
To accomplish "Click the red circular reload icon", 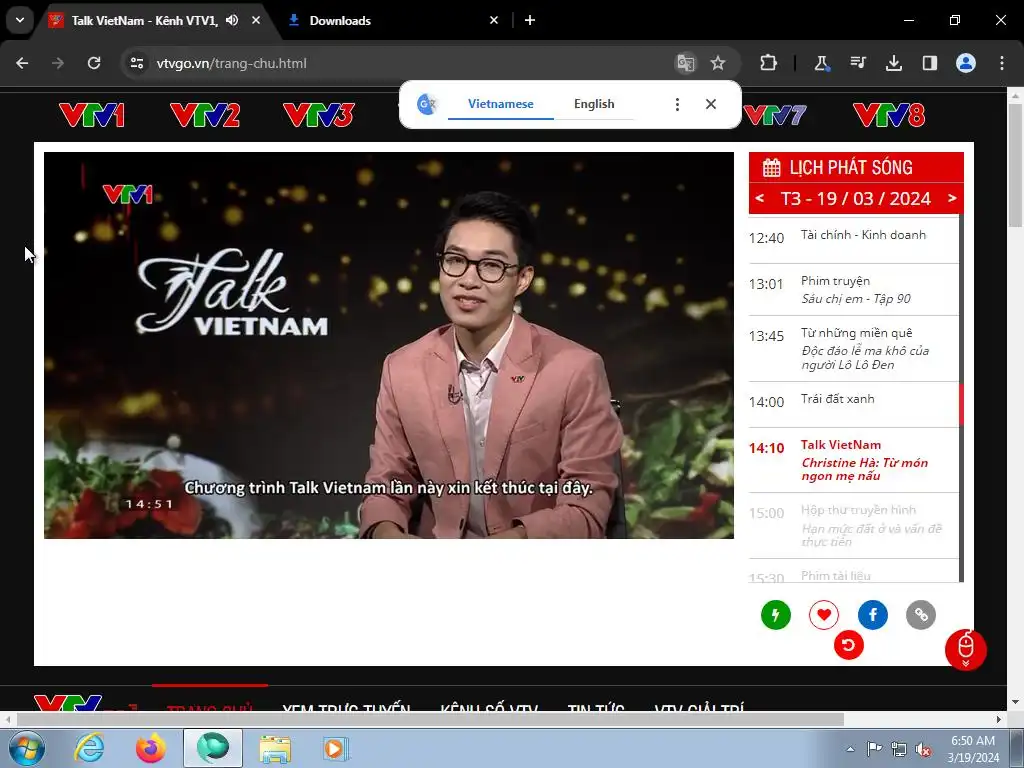I will pyautogui.click(x=848, y=645).
